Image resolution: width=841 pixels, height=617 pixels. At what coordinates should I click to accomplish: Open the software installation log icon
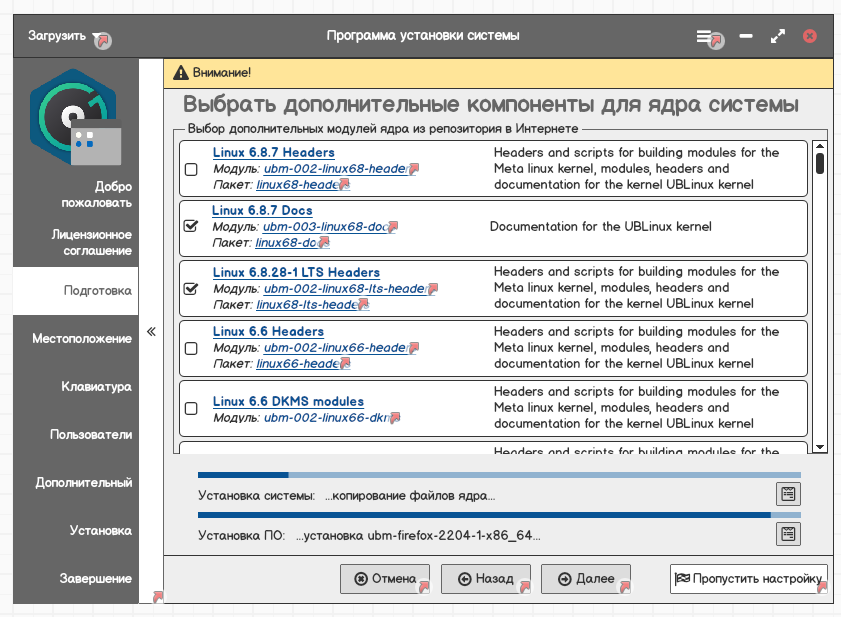[x=788, y=533]
